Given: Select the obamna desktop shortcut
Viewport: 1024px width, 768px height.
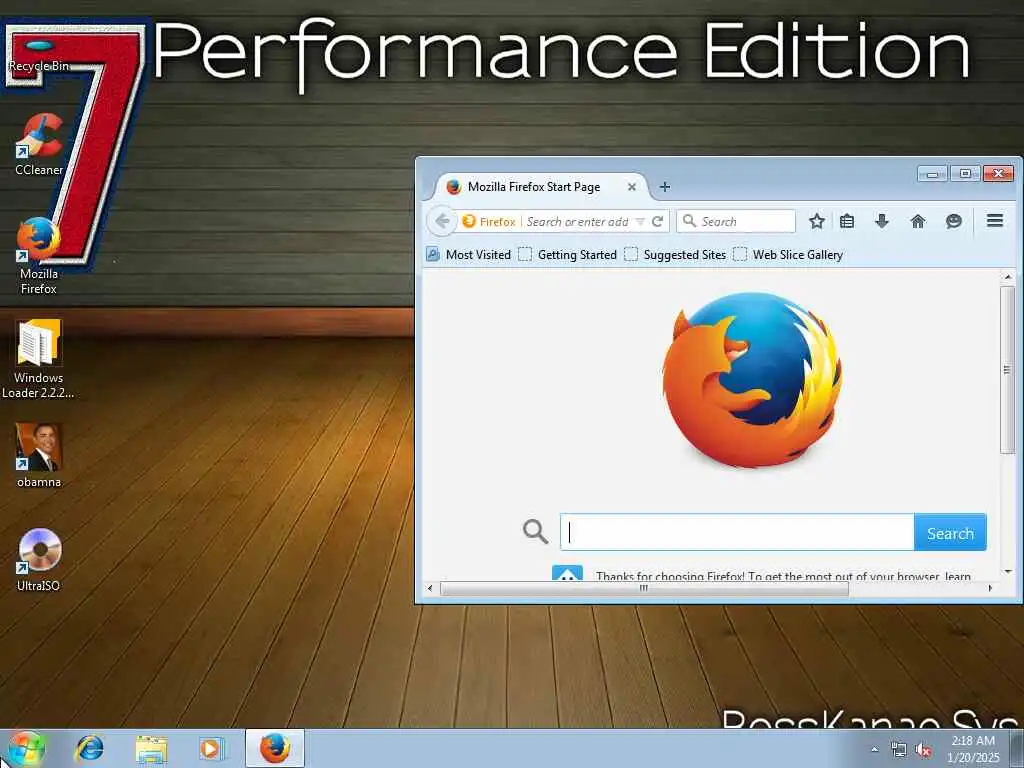Looking at the screenshot, I should coord(39,455).
